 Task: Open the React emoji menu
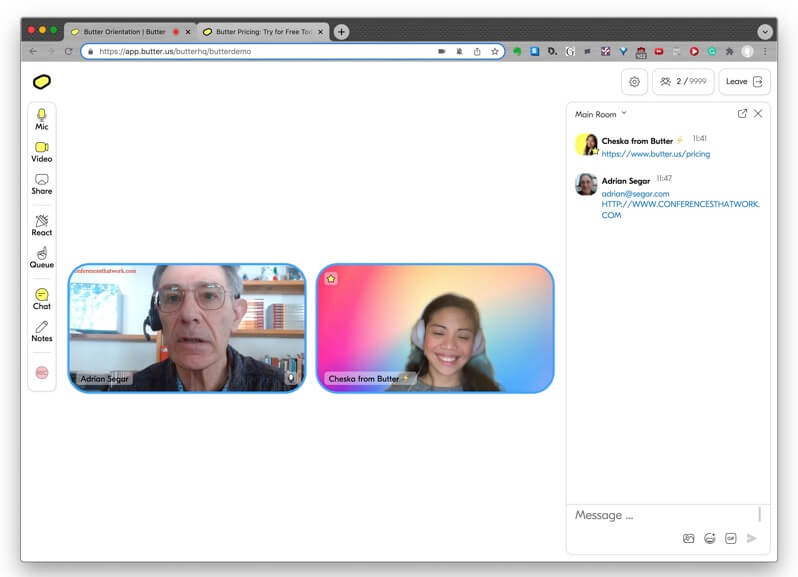(x=42, y=225)
